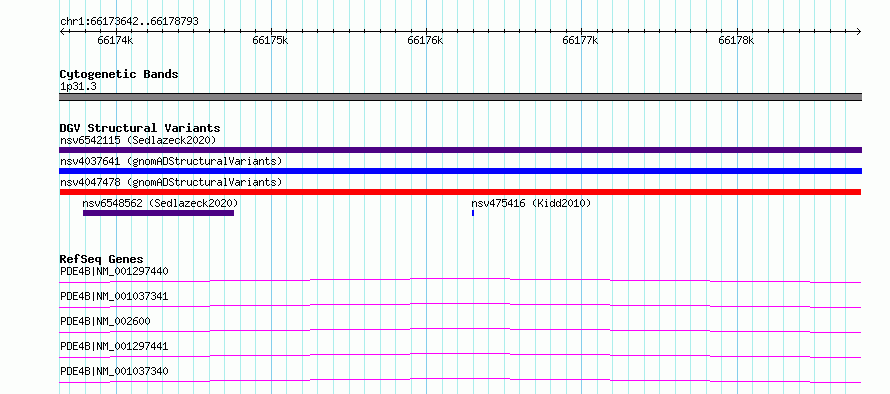Click the 66177k ruler tick label
This screenshot has height=394, width=890.
click(x=580, y=40)
